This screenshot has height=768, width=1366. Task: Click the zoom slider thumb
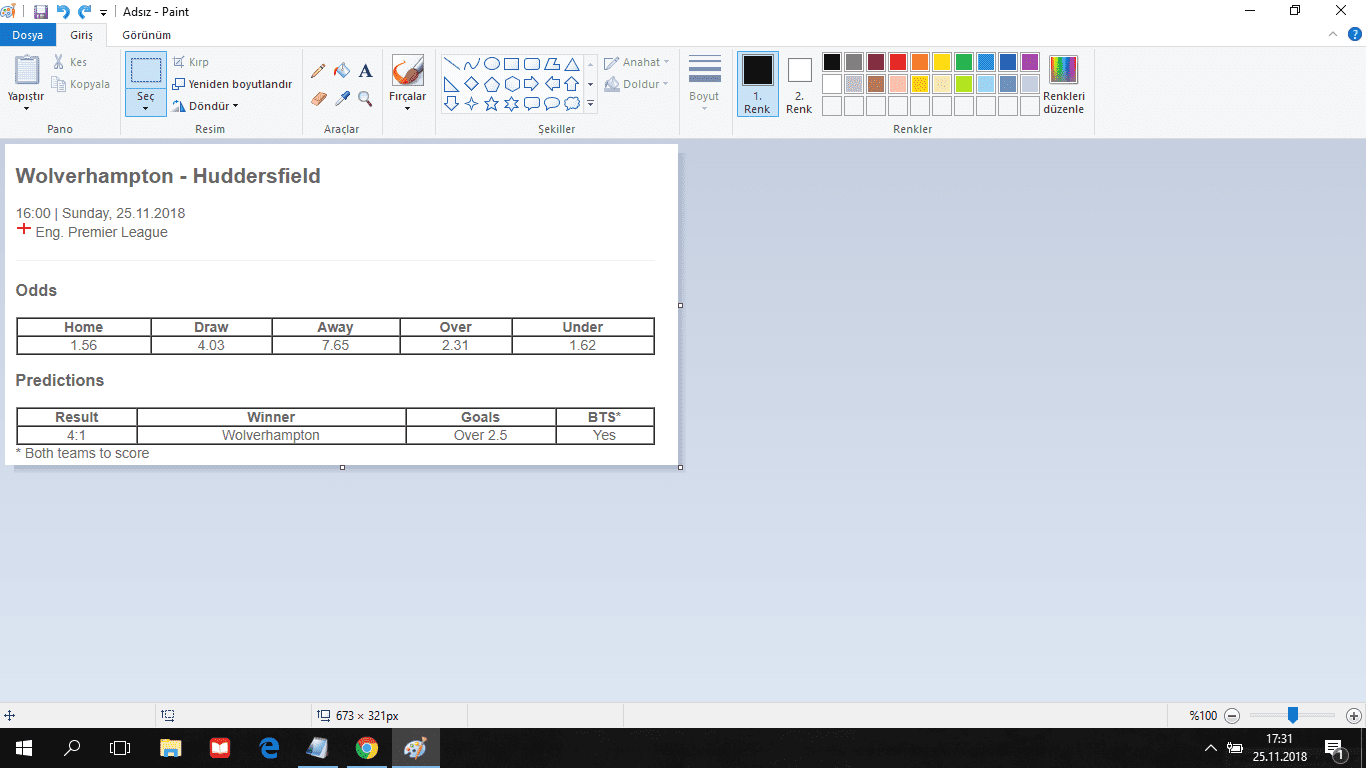1293,715
